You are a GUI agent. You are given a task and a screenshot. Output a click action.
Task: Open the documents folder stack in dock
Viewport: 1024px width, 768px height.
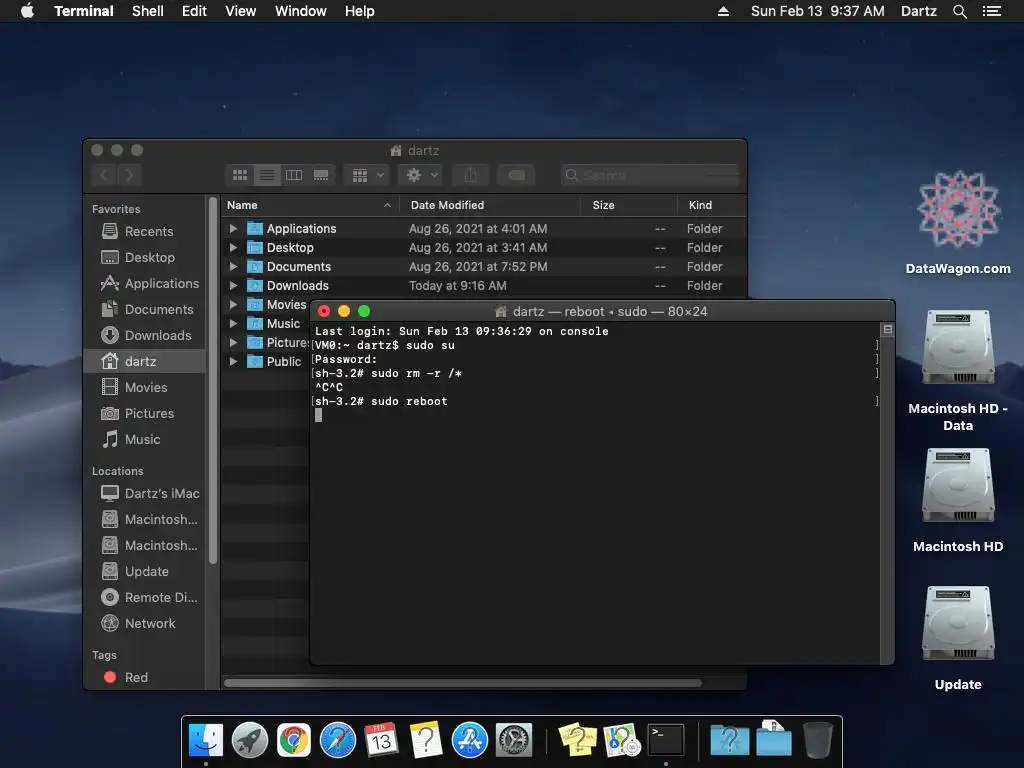pyautogui.click(x=774, y=739)
